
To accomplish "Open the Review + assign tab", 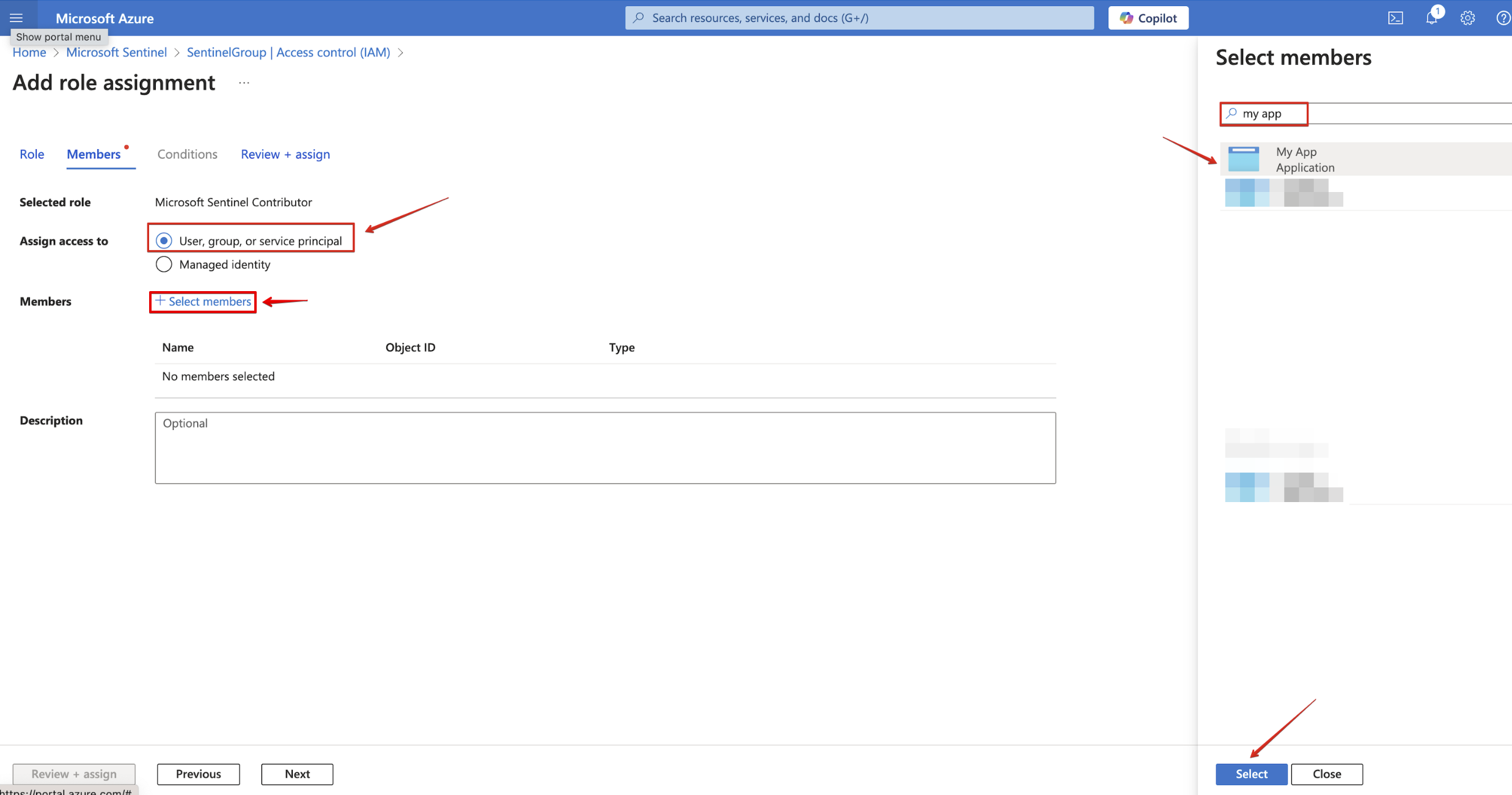I will (285, 154).
